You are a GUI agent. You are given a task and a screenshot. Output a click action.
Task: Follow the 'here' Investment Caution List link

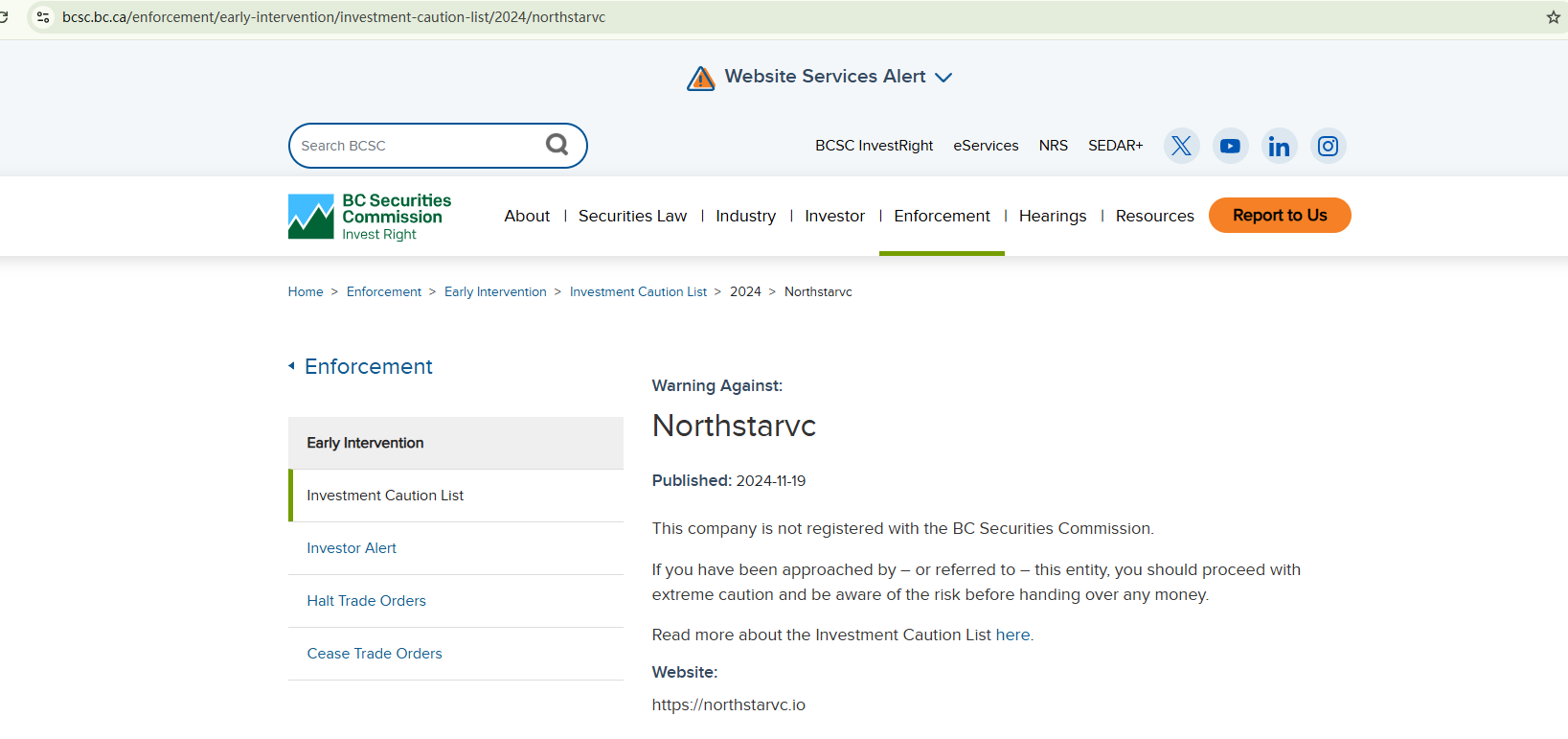pyautogui.click(x=1012, y=635)
